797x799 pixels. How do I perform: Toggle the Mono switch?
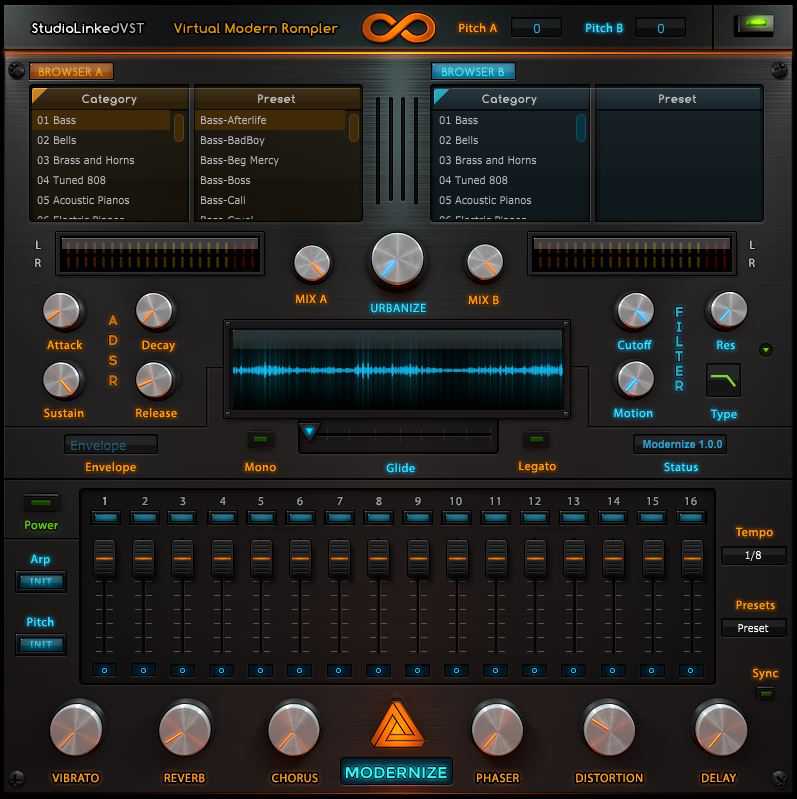tap(260, 439)
